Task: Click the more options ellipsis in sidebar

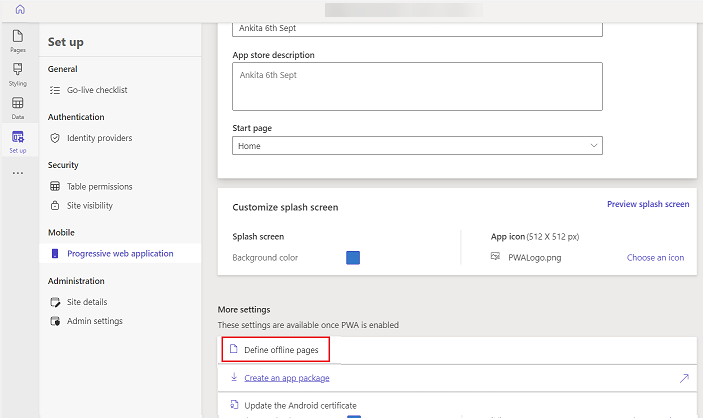Action: (x=18, y=173)
